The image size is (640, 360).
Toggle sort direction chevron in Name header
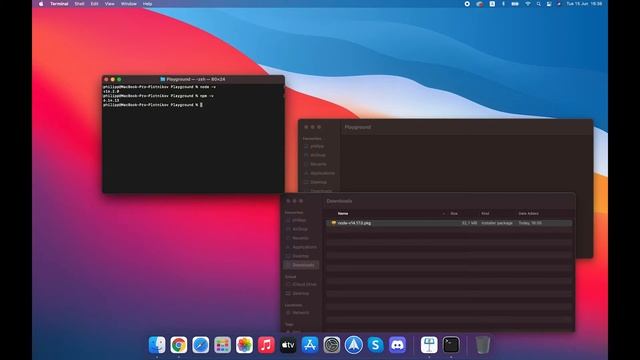coord(444,213)
